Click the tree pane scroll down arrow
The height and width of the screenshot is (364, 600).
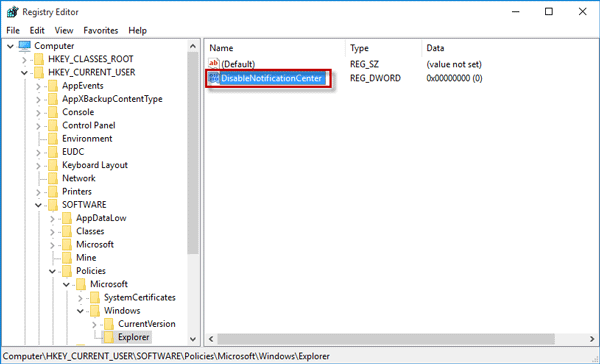pos(193,339)
